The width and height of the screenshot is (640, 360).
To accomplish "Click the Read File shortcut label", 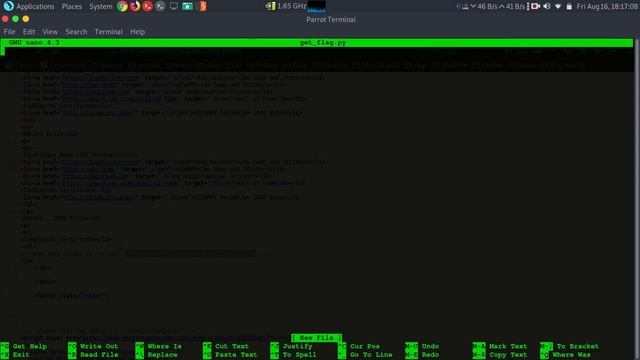I will 99,355.
